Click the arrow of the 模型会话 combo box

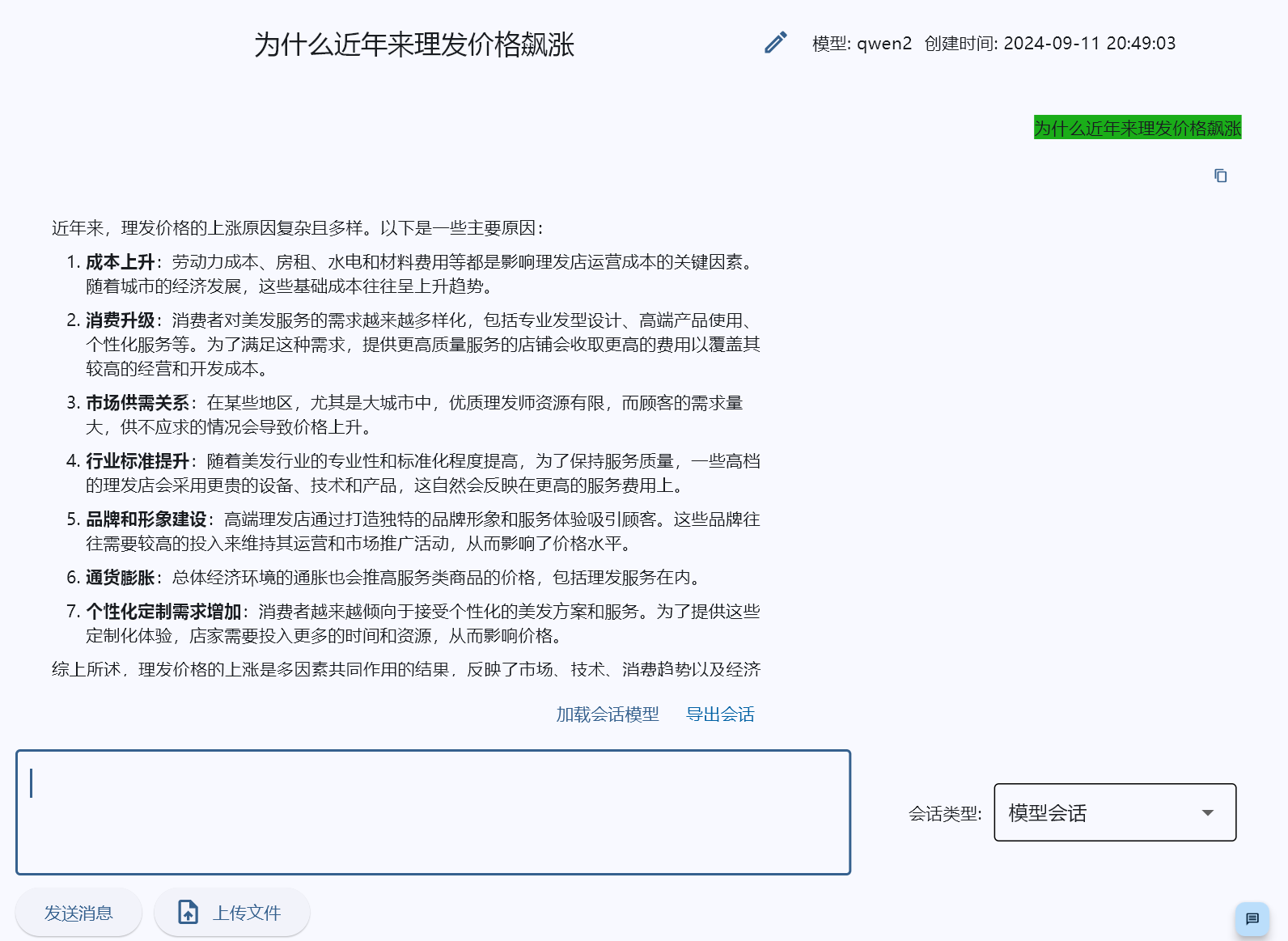click(1208, 812)
